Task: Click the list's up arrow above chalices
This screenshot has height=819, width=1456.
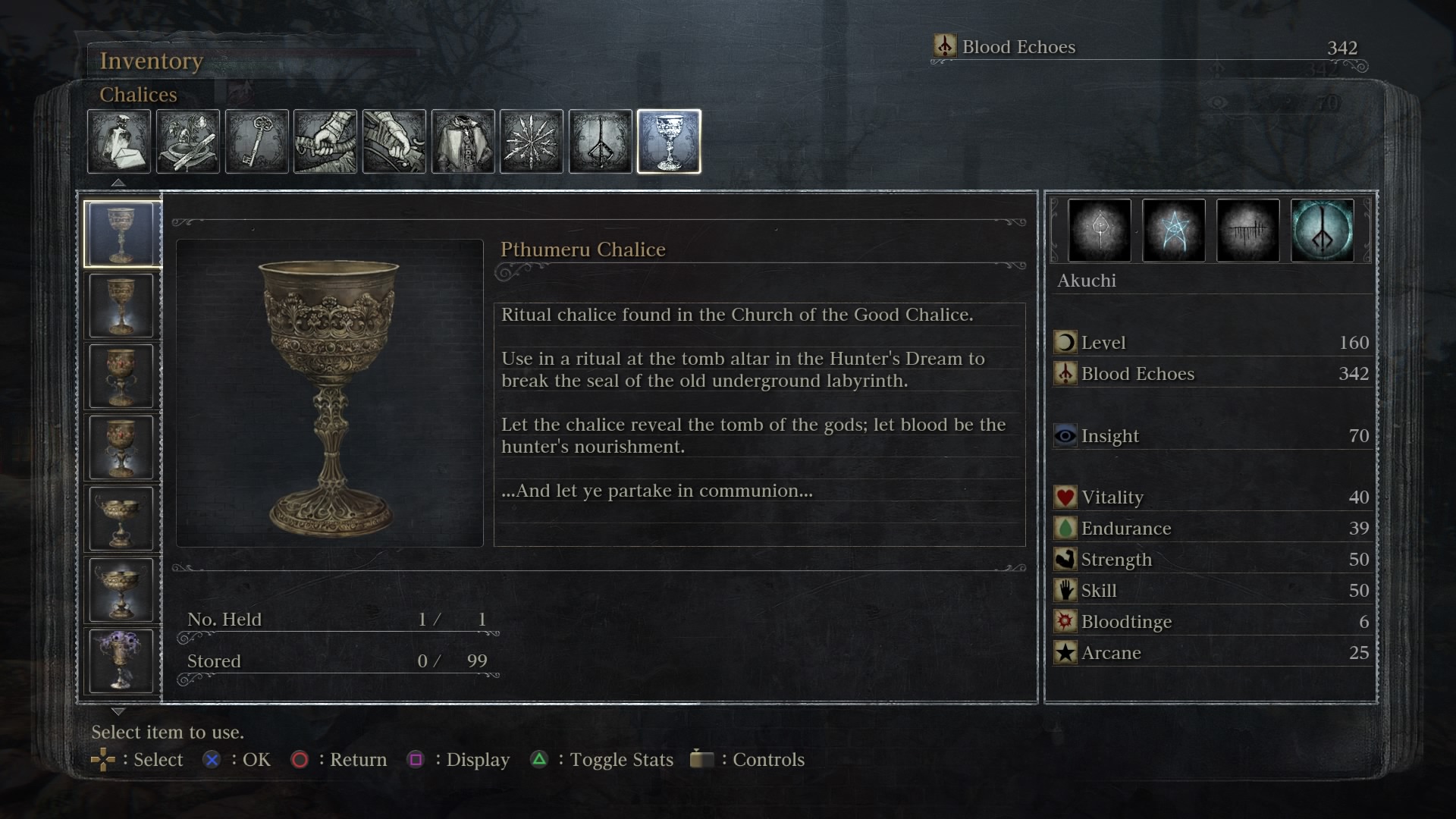Action: [x=118, y=182]
